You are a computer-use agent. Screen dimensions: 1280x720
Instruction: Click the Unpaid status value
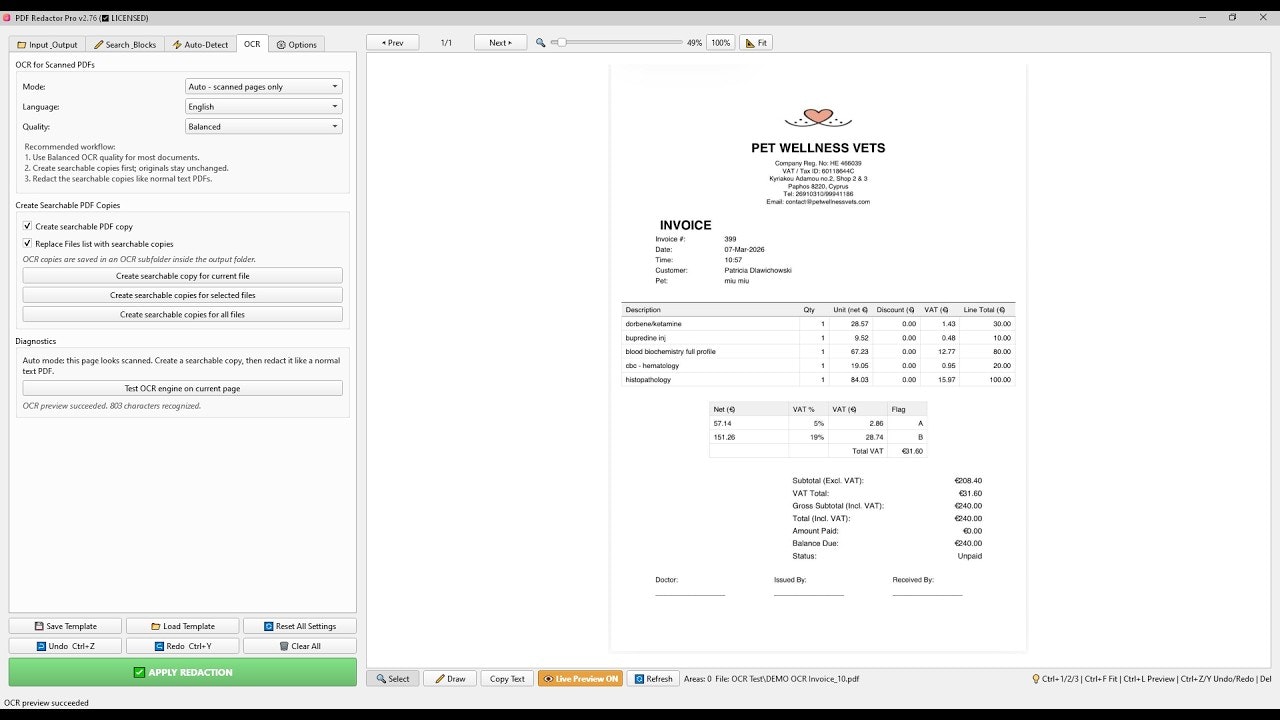[x=970, y=556]
